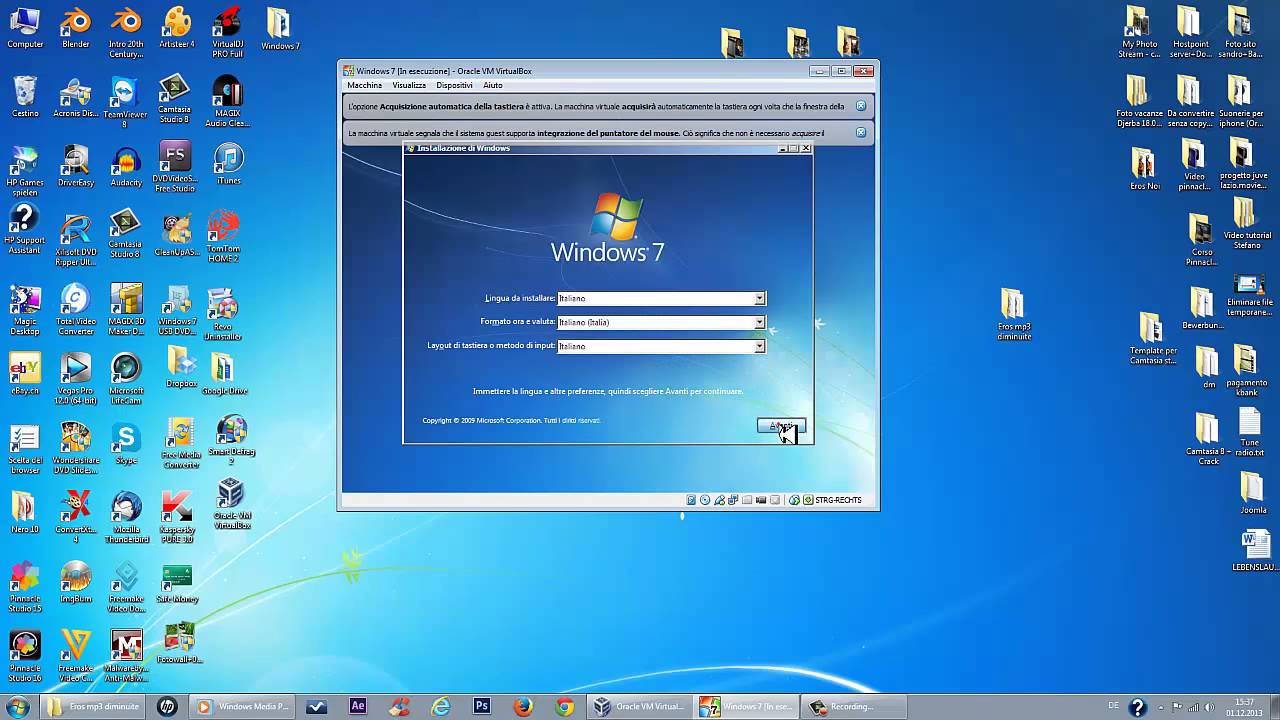The width and height of the screenshot is (1280, 720).
Task: Open the Artisteer 4 desktop icon
Action: pyautogui.click(x=177, y=29)
